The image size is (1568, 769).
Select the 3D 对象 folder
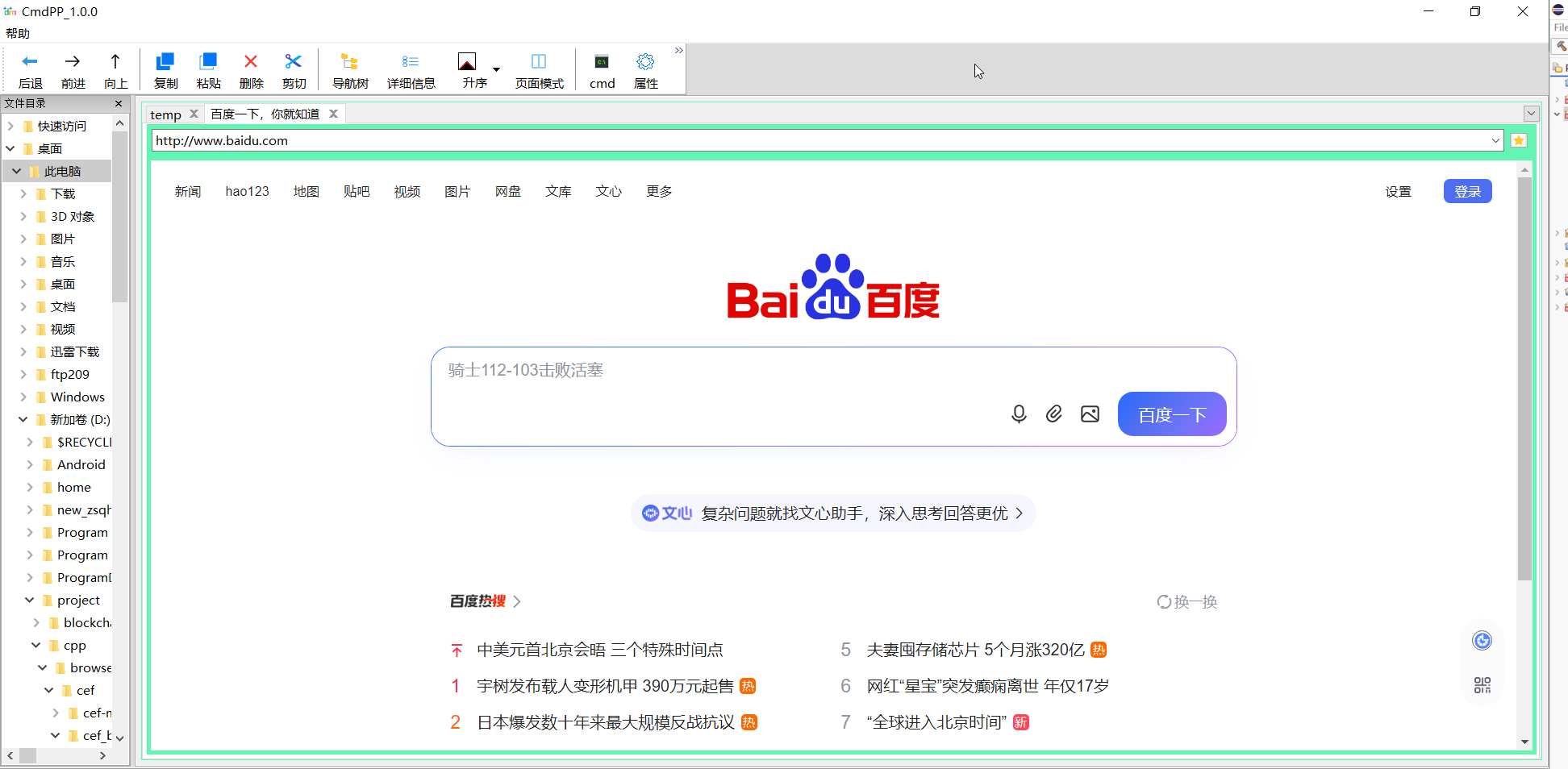pyautogui.click(x=73, y=216)
